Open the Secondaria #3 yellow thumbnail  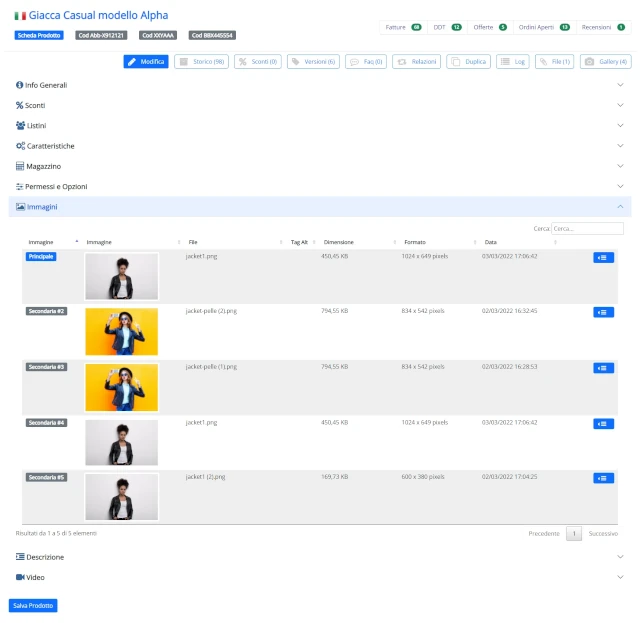point(122,387)
